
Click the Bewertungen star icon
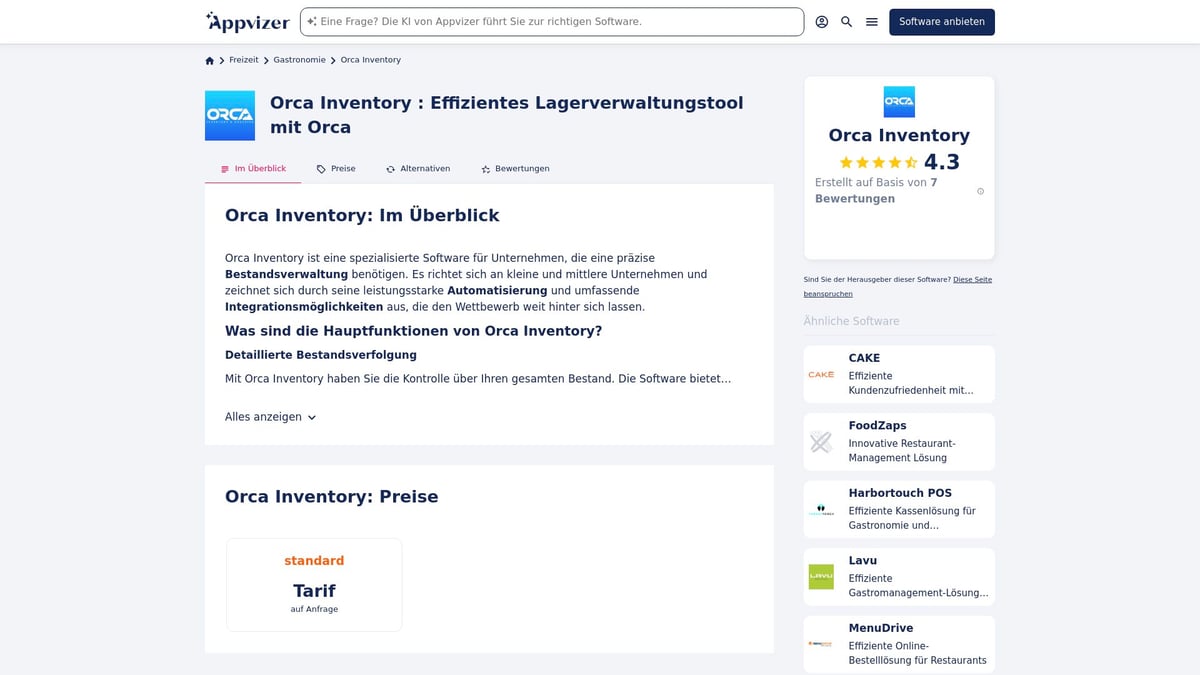point(485,168)
